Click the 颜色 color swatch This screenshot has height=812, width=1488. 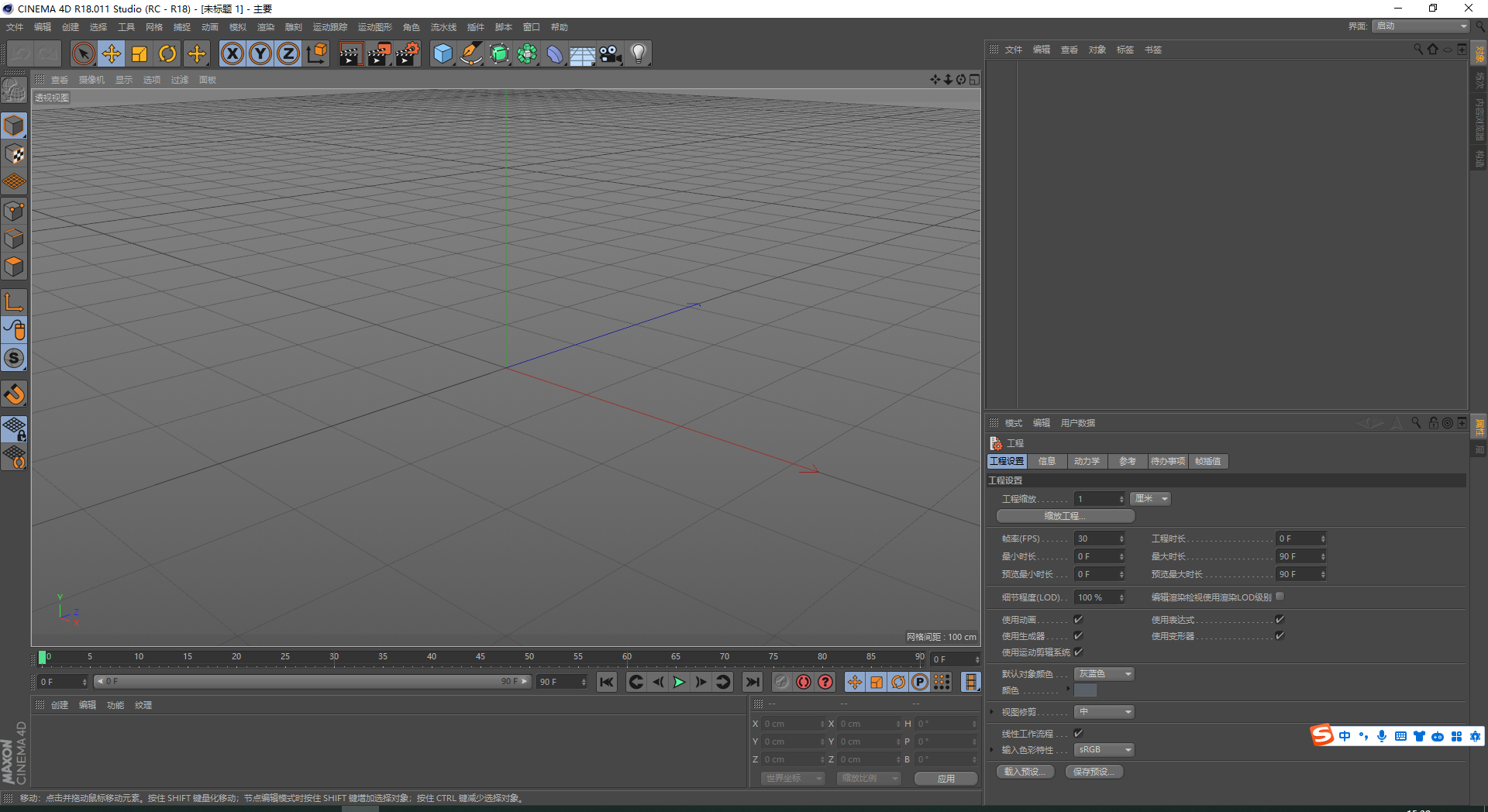pos(1085,690)
